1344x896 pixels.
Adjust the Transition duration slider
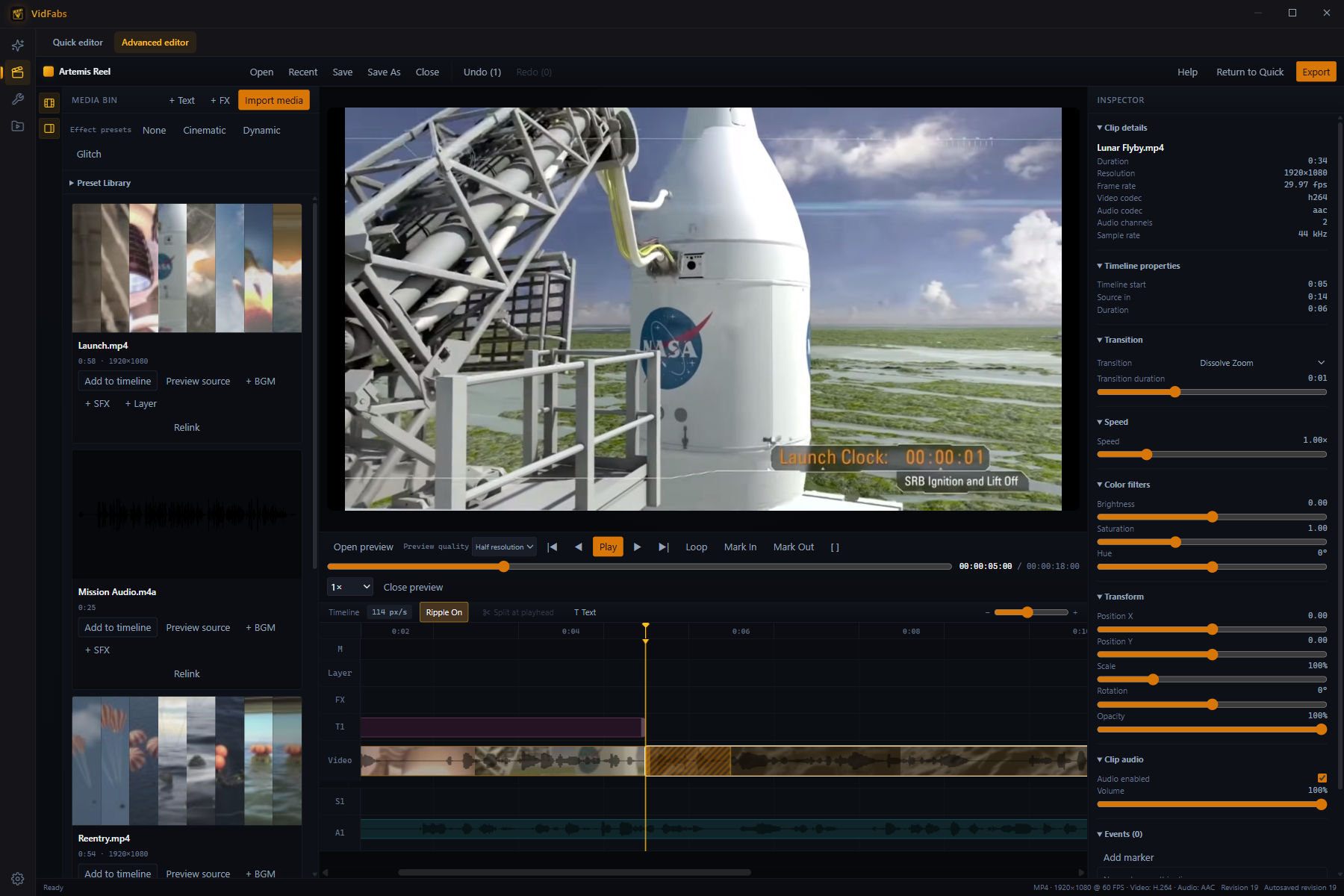click(x=1212, y=392)
